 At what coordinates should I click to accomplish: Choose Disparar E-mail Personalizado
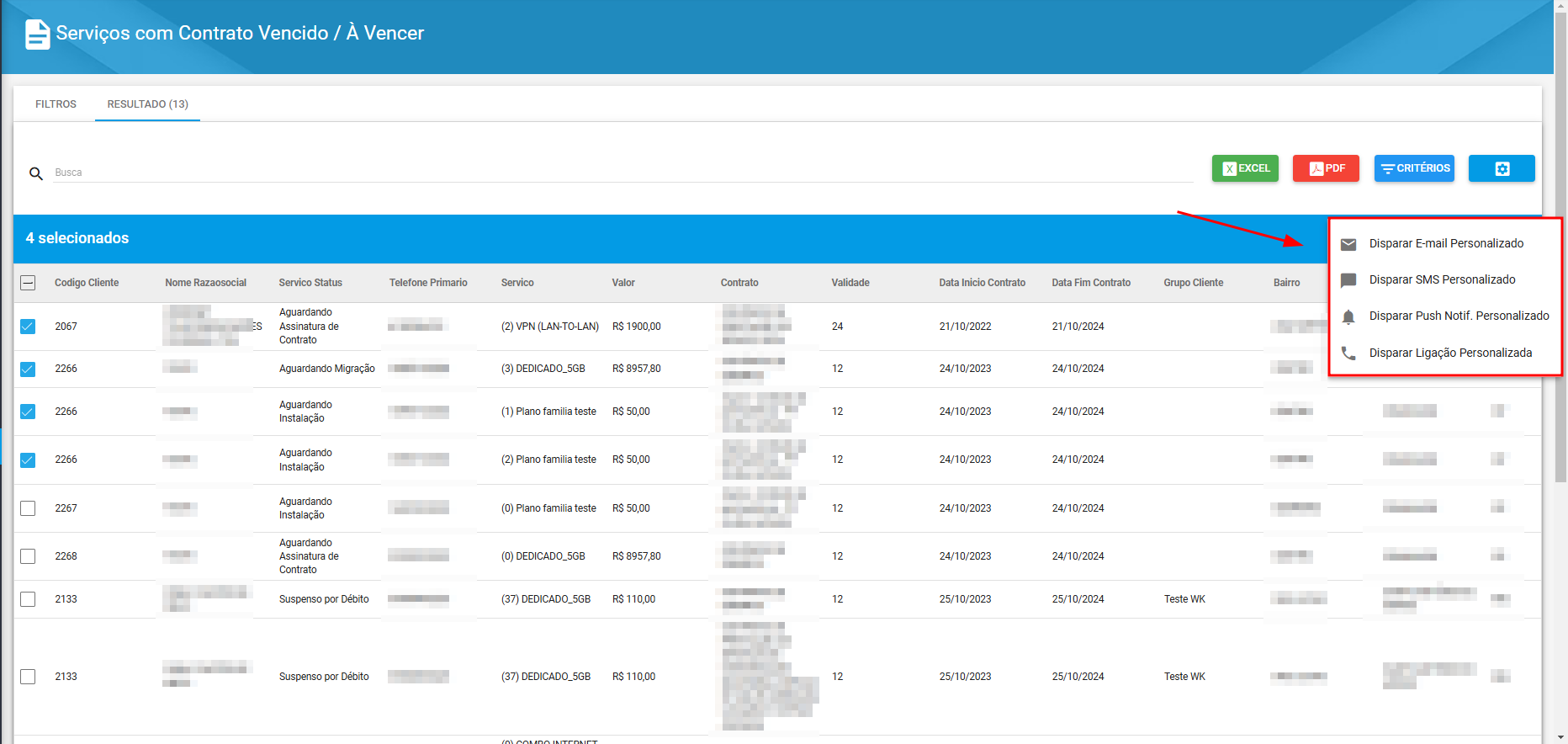[x=1445, y=244]
